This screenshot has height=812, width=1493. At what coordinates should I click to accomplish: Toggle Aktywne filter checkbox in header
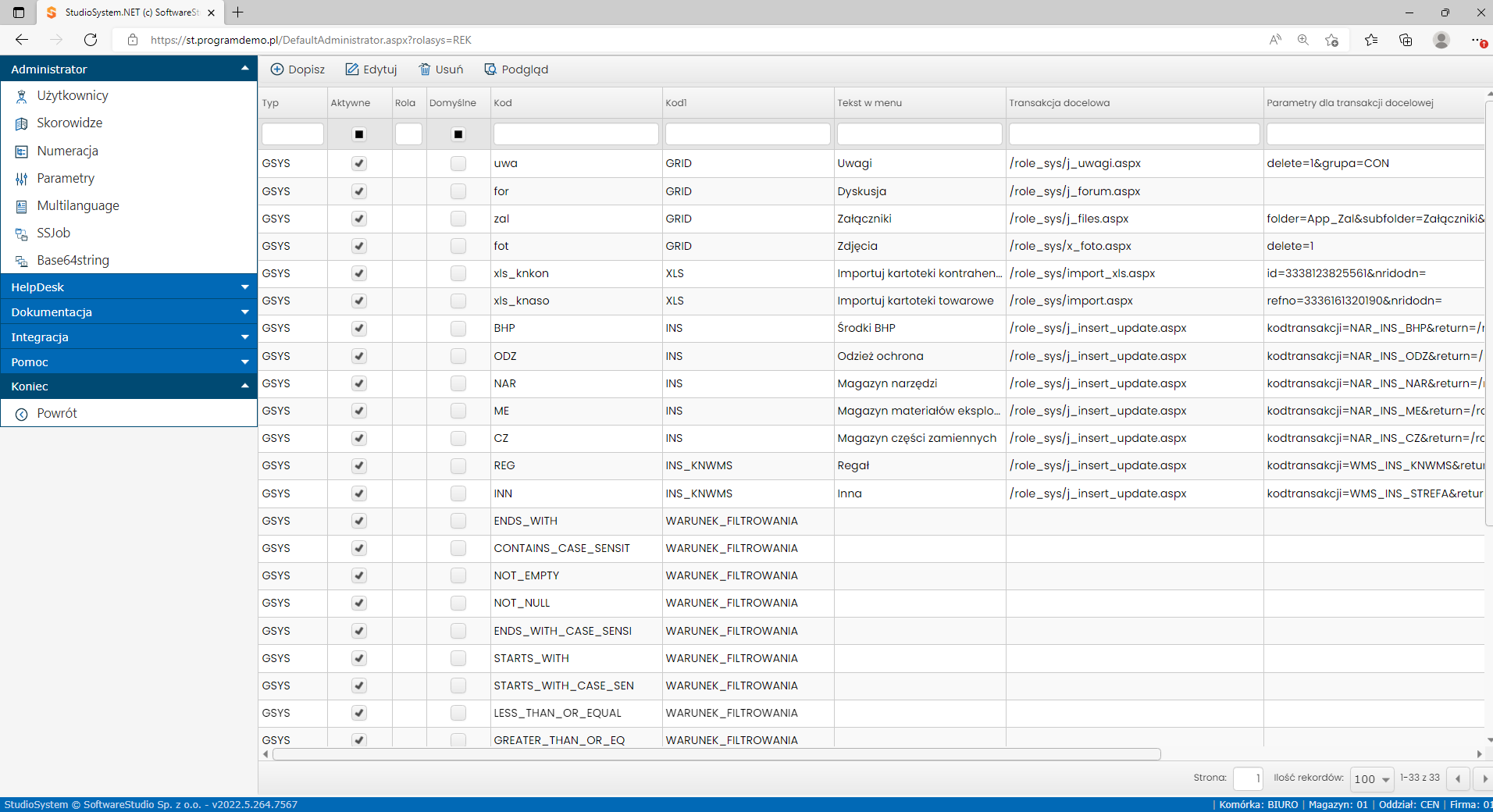[359, 134]
